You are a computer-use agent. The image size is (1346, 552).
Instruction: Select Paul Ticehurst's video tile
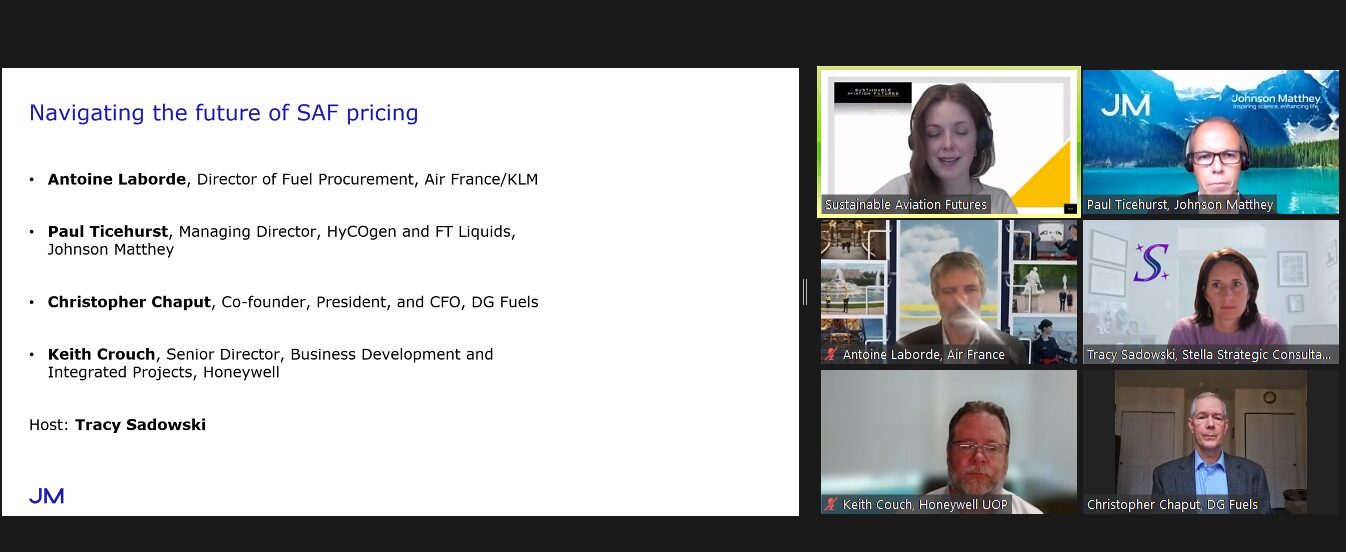coord(1210,140)
